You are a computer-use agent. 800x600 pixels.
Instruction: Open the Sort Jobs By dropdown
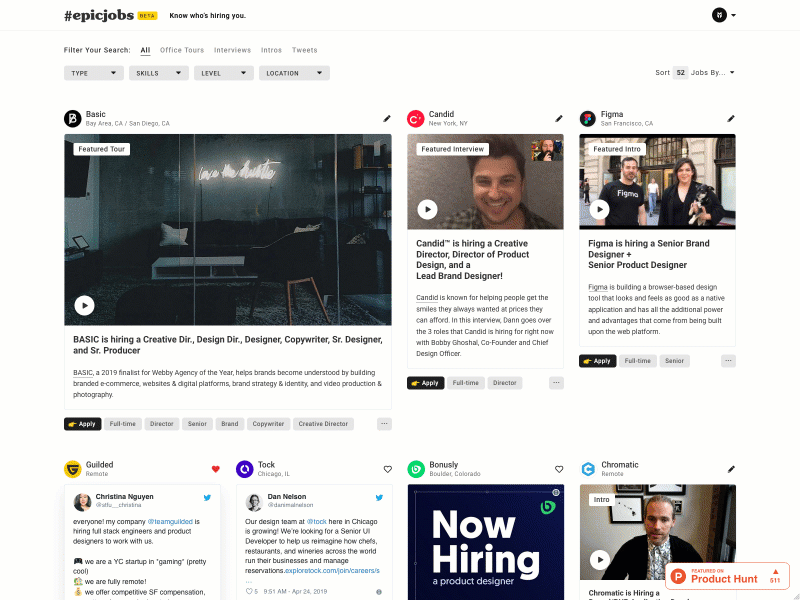coord(710,72)
